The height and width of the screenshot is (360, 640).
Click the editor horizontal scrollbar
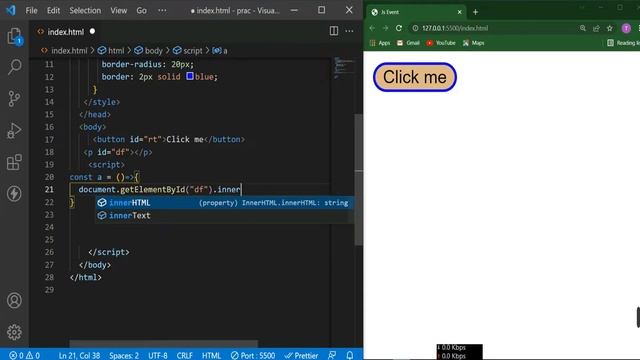click(x=163, y=343)
